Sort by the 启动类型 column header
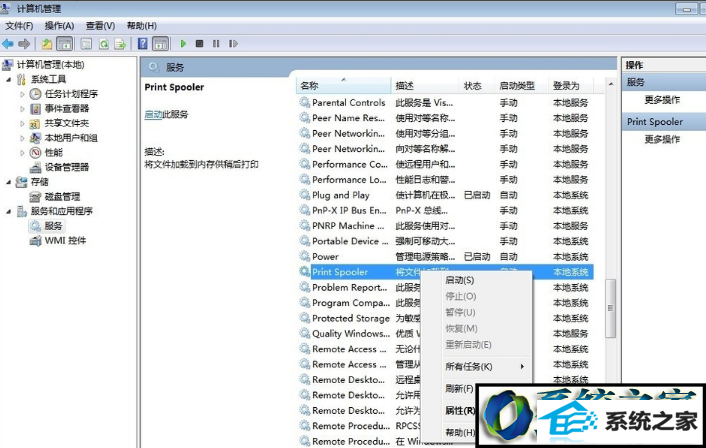This screenshot has width=706, height=448. coord(522,86)
